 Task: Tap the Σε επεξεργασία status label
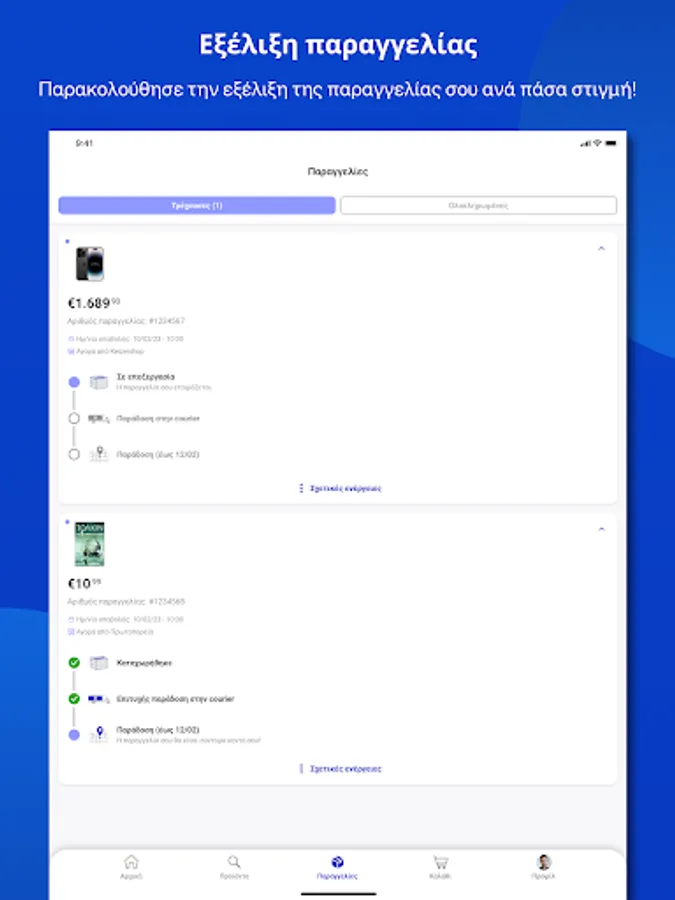coord(146,377)
